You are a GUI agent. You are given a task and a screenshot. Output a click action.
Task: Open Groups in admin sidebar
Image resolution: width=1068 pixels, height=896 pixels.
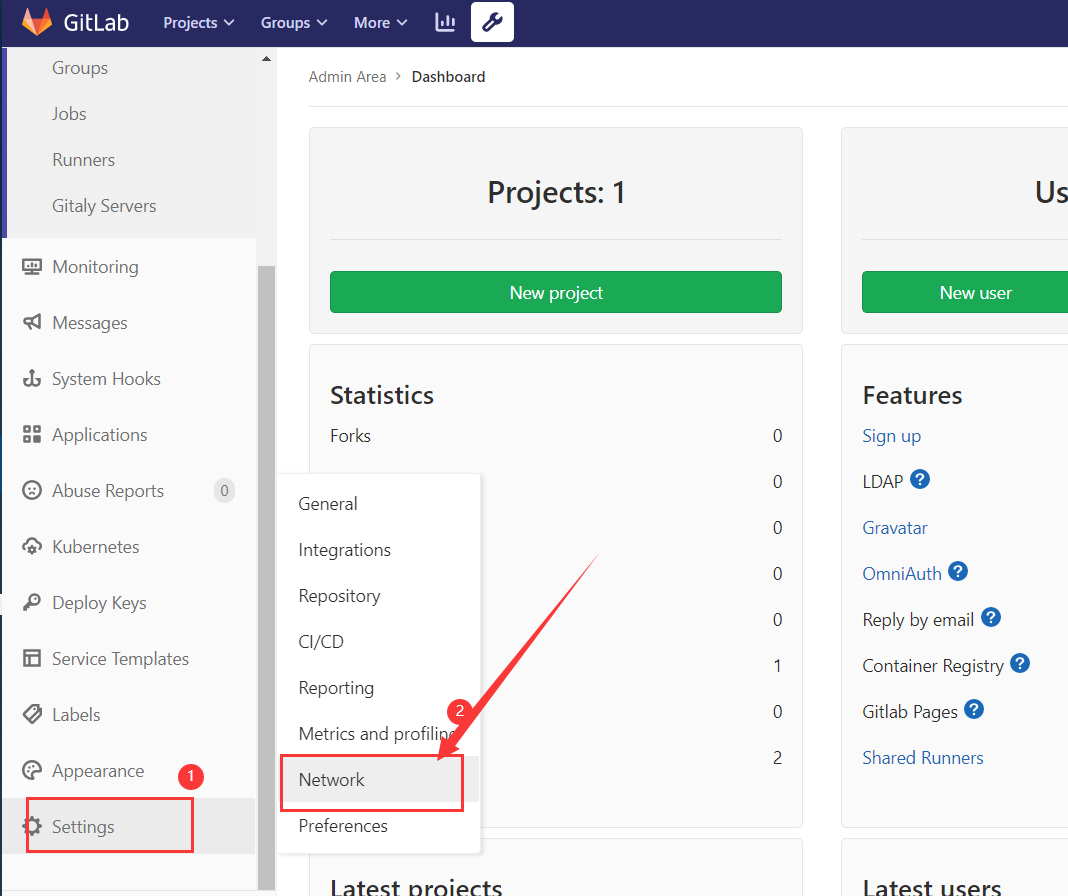[80, 67]
